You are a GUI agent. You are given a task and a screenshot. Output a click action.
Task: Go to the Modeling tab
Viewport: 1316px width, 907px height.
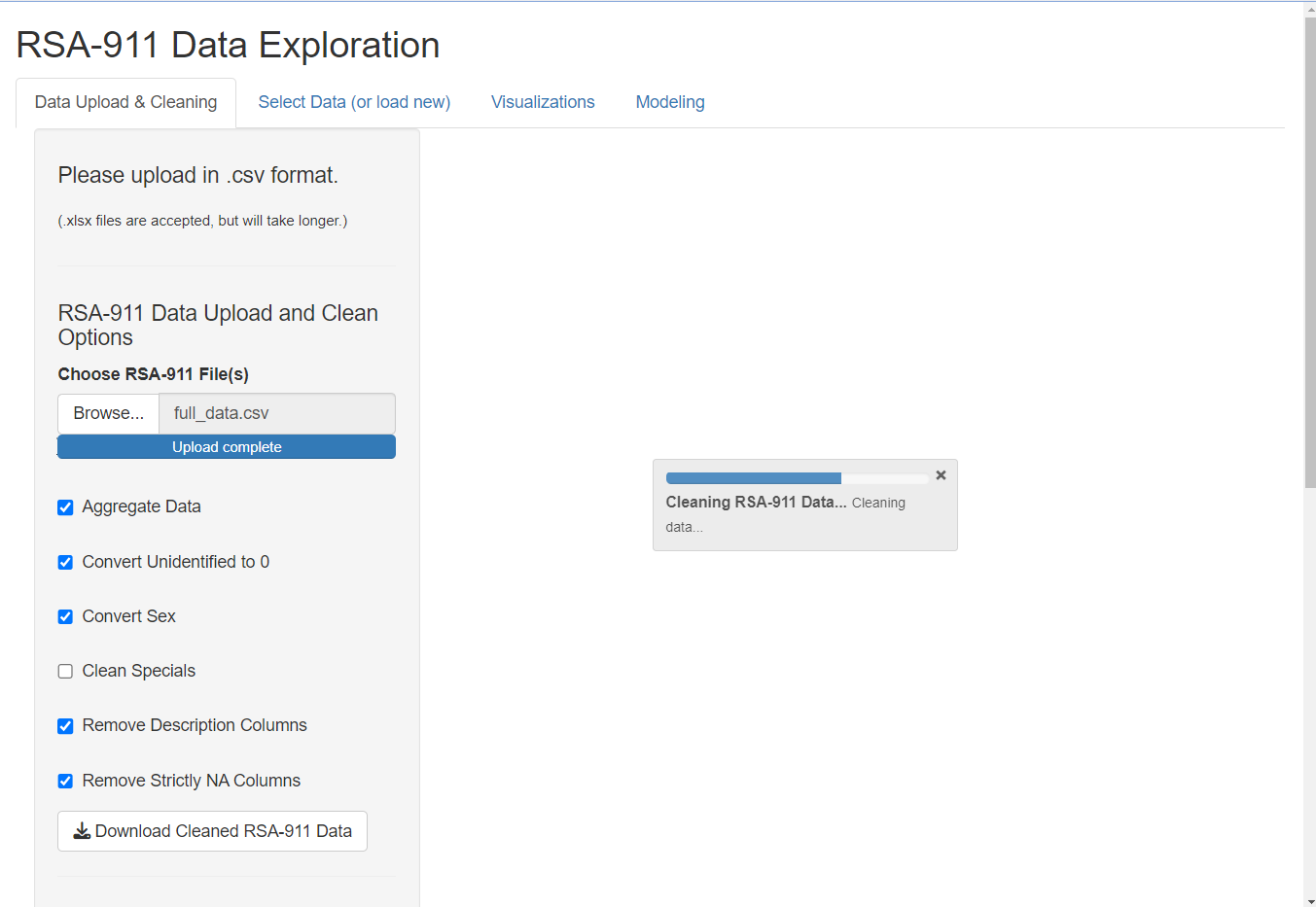coord(670,102)
